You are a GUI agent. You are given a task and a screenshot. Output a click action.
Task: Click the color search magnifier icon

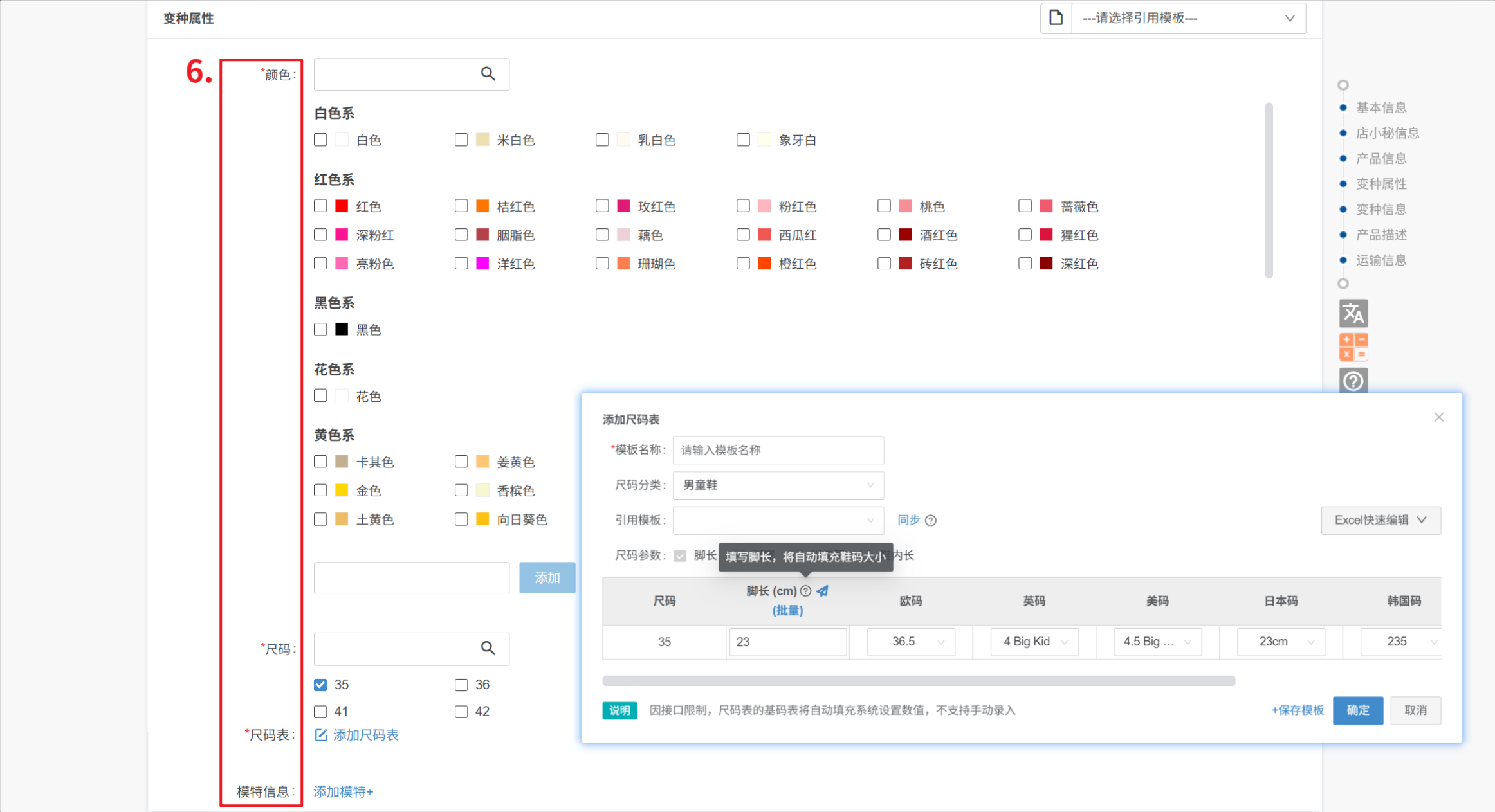click(488, 74)
